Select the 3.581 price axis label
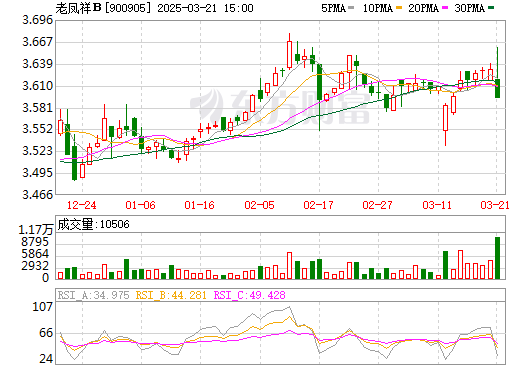 [x=37, y=108]
